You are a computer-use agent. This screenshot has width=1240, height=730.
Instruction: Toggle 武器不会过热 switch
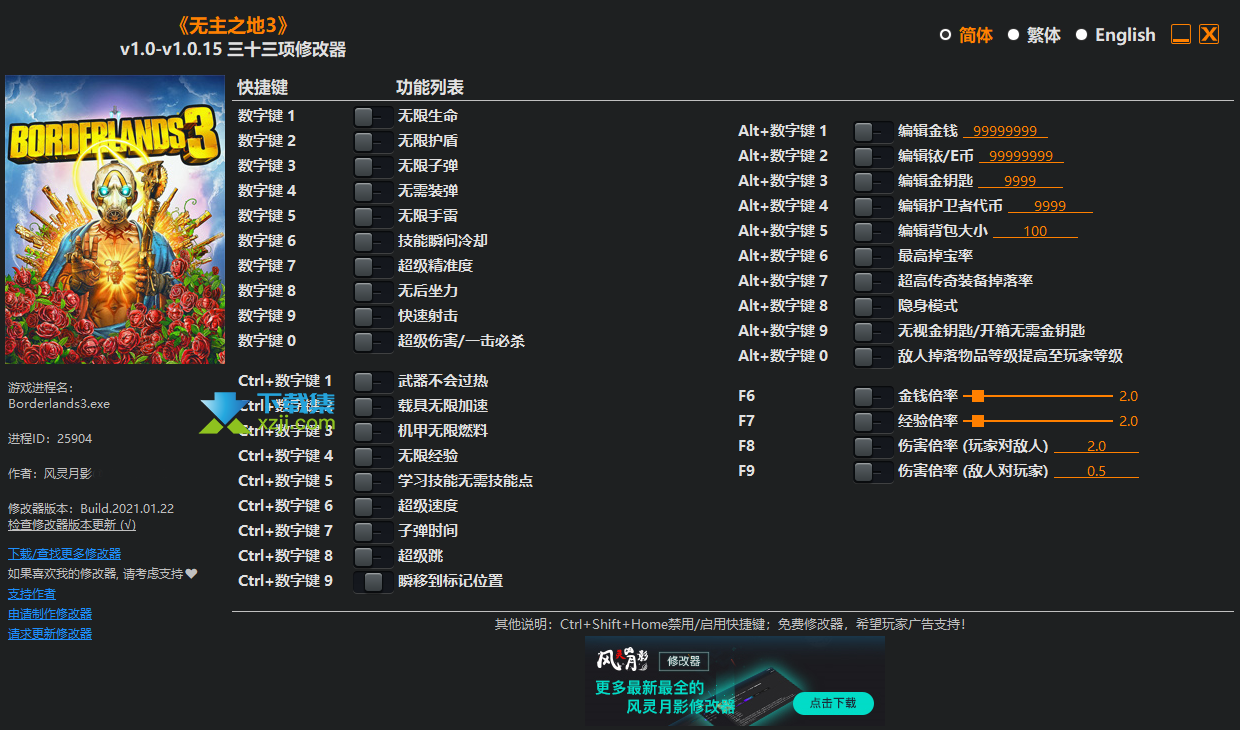(x=373, y=381)
